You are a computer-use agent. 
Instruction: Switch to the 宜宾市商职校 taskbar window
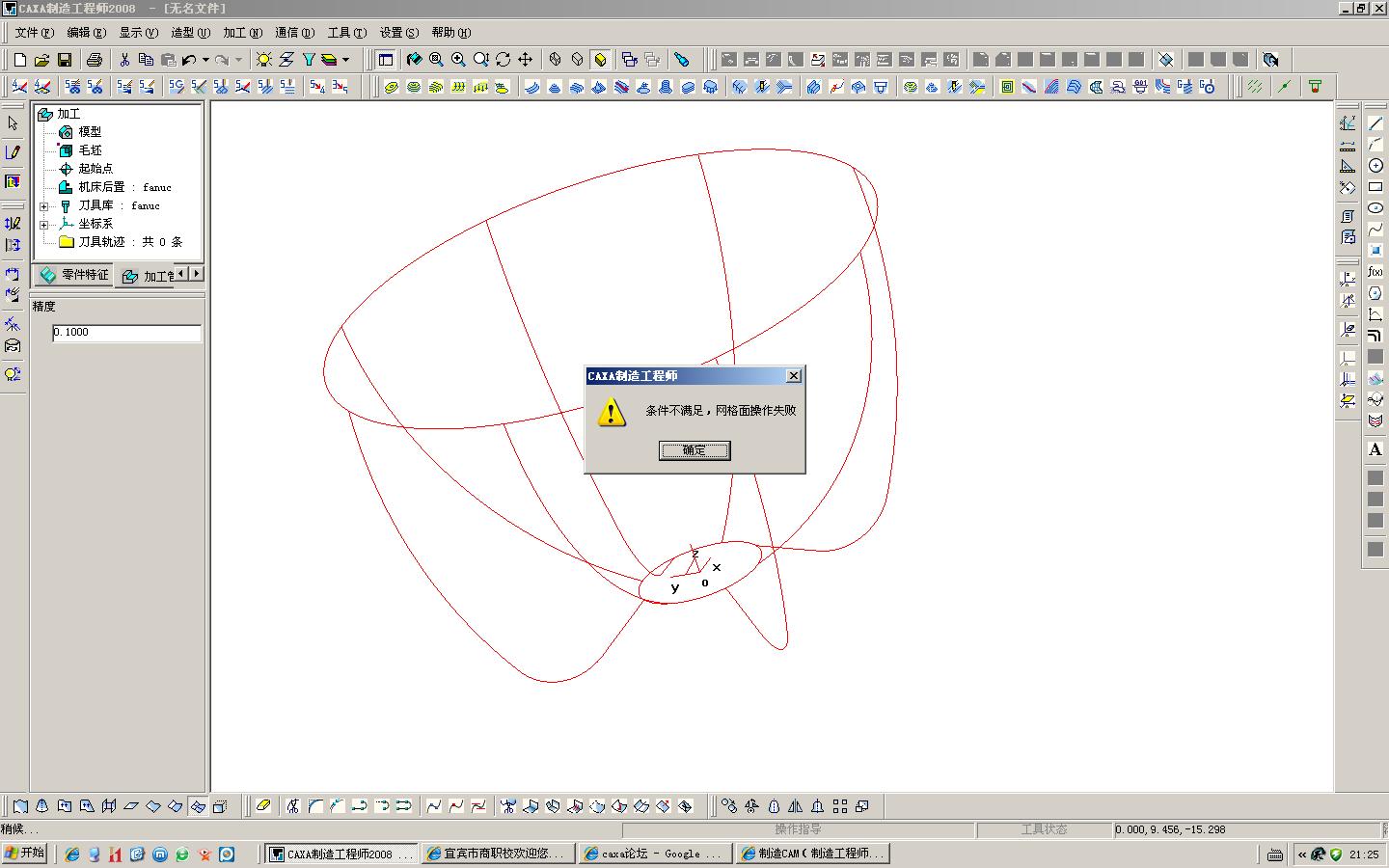point(498,854)
